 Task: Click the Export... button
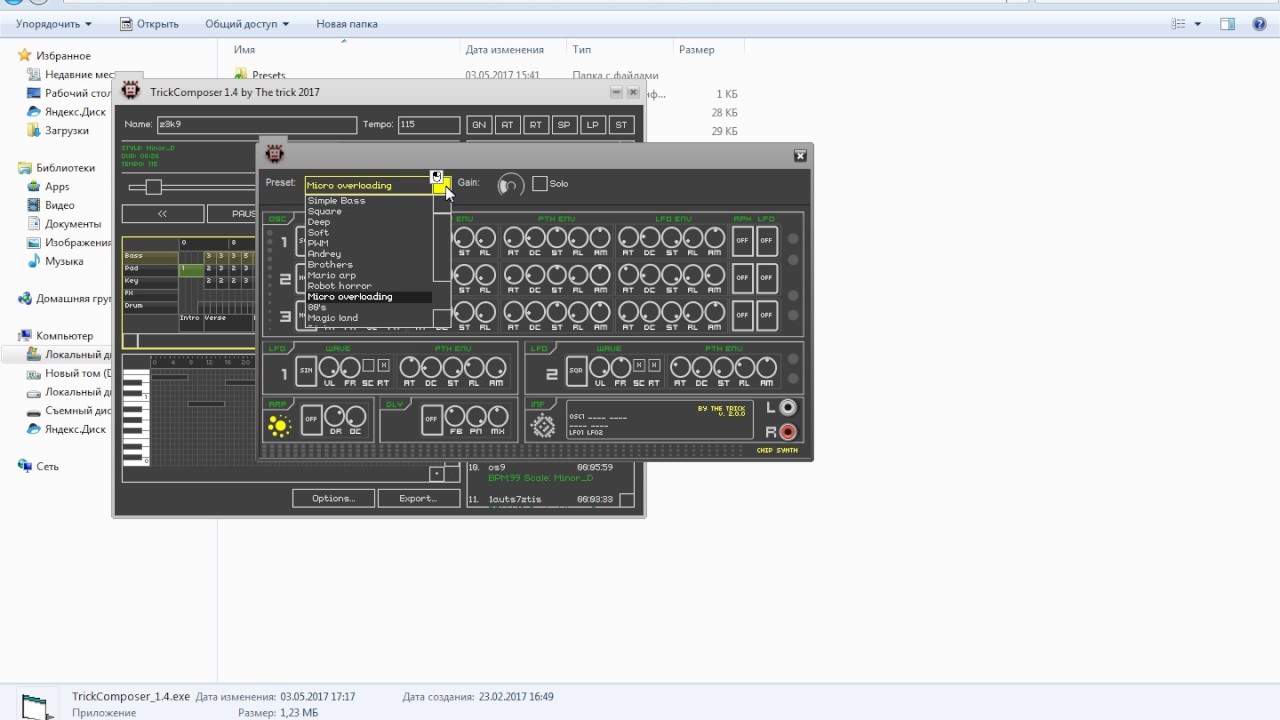pyautogui.click(x=418, y=498)
